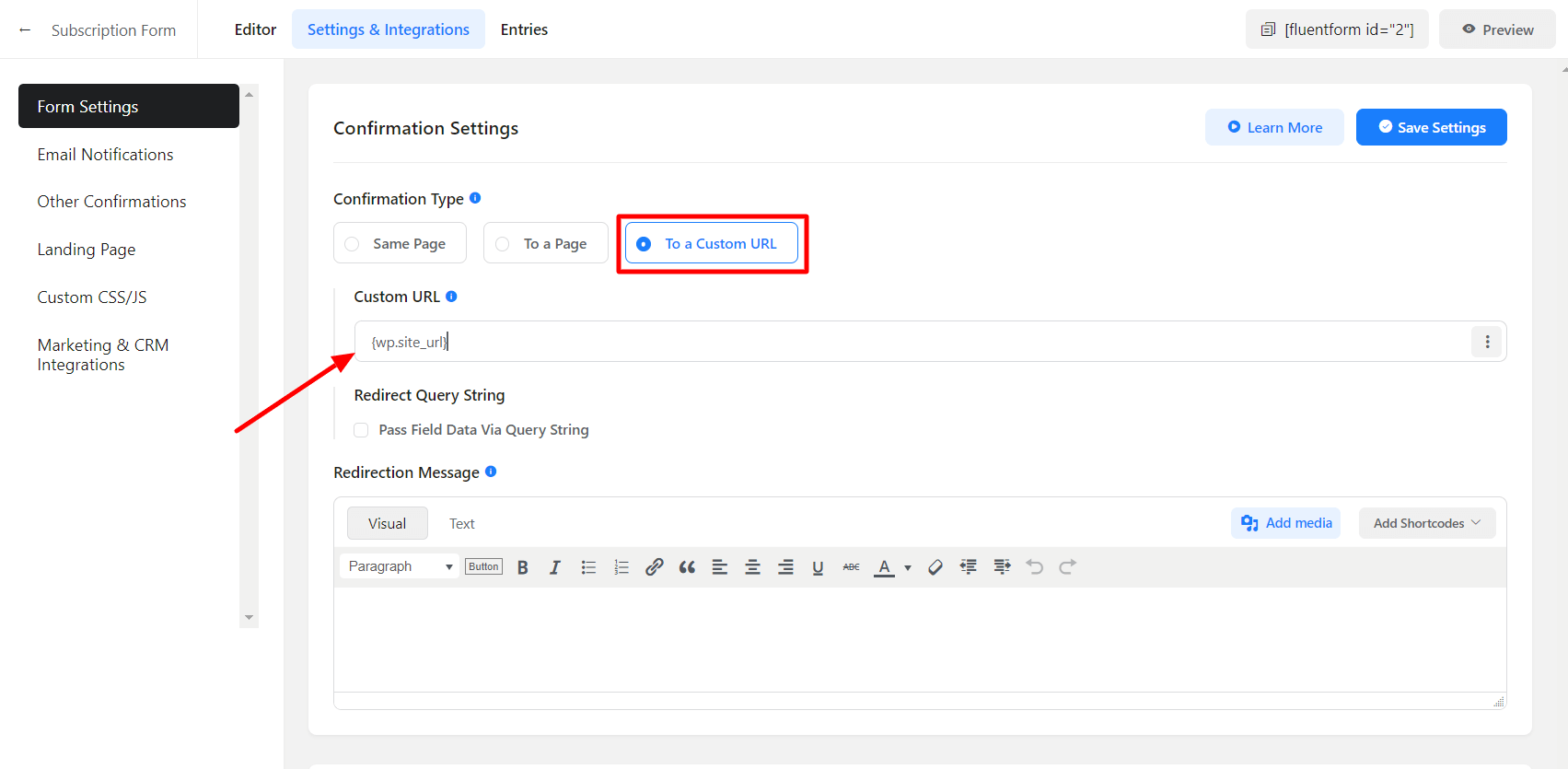Toggle bold formatting in message editor
The width and height of the screenshot is (1568, 769).
pos(522,567)
